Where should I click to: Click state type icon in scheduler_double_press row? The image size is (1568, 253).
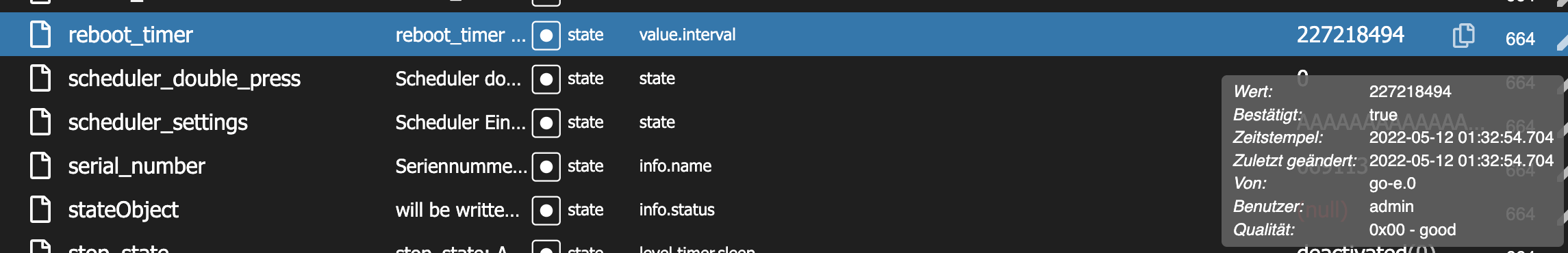click(546, 79)
